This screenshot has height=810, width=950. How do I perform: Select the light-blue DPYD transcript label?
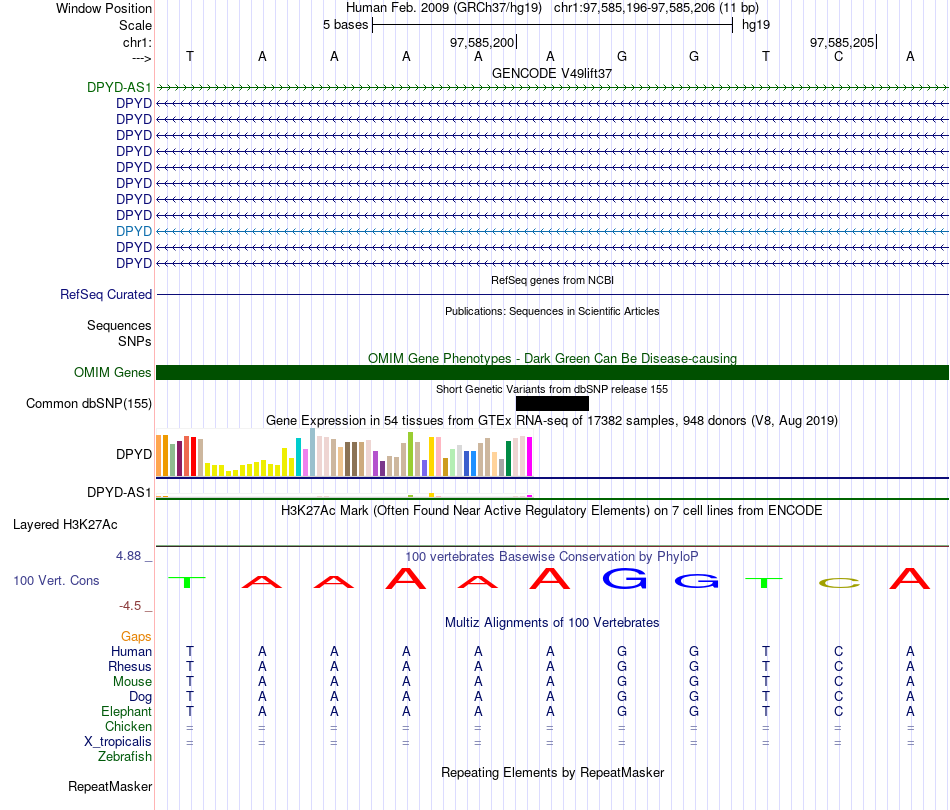coord(134,231)
